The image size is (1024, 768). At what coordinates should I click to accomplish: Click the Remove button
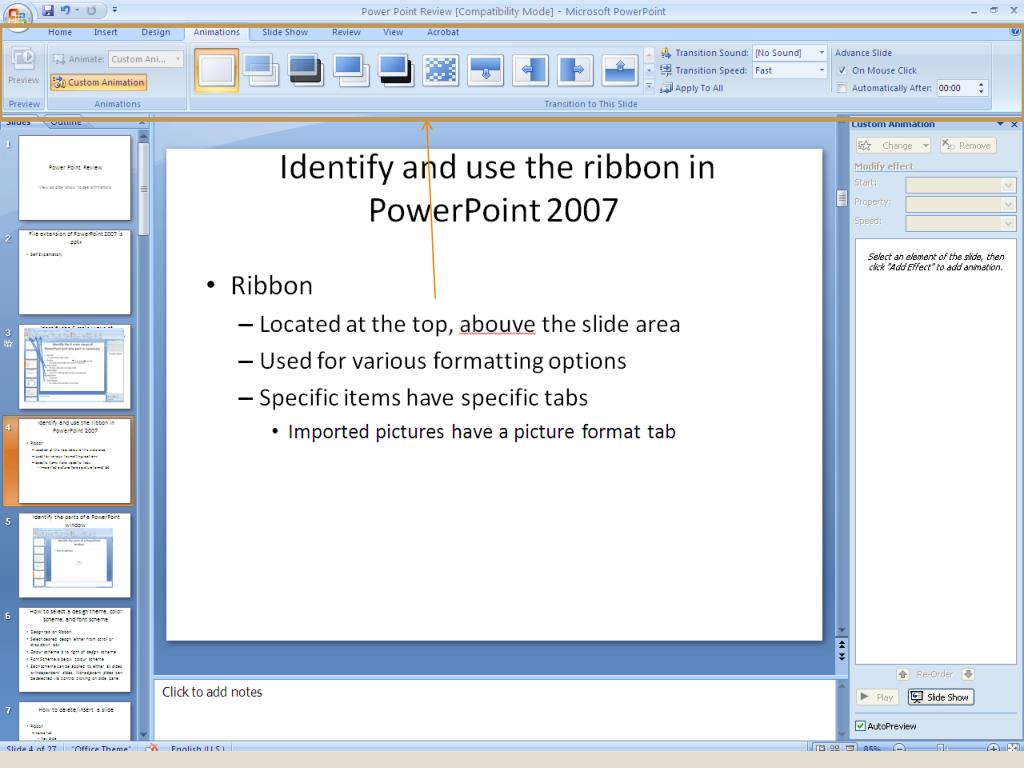[x=968, y=146]
